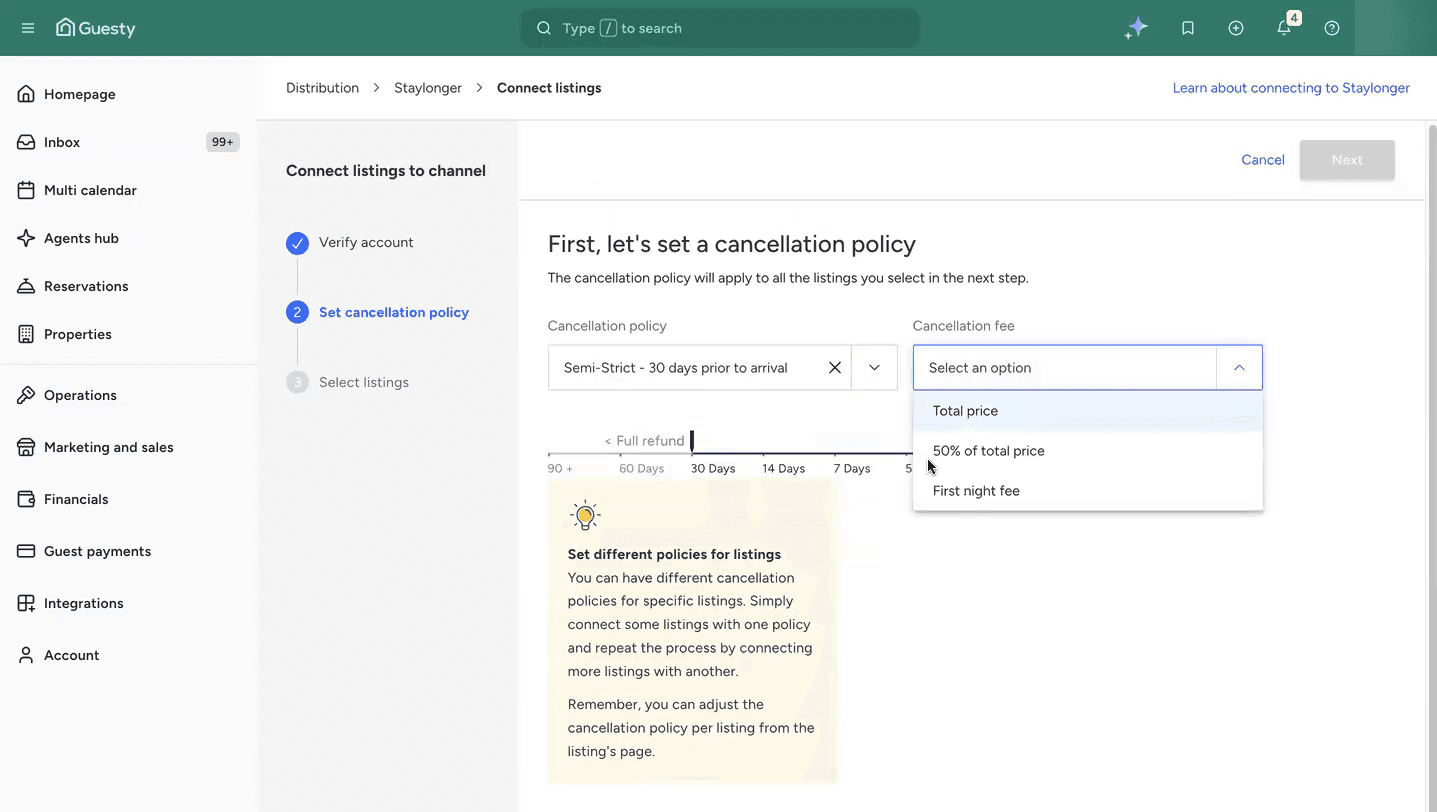This screenshot has height=812, width=1437.
Task: Click the Homepage house icon
Action: (x=26, y=94)
